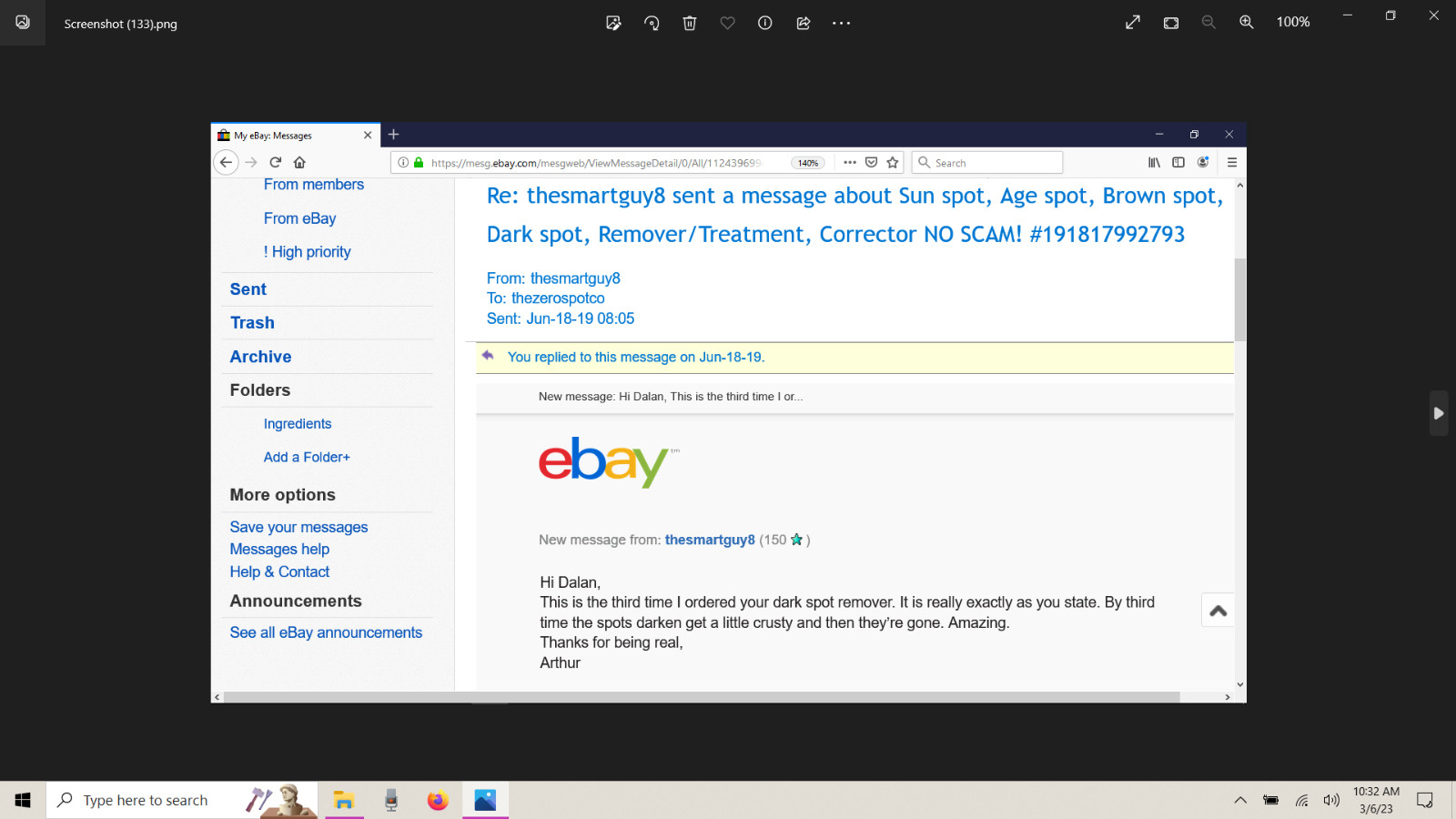Click See all eBay announcements
Image resolution: width=1456 pixels, height=819 pixels.
tap(326, 632)
